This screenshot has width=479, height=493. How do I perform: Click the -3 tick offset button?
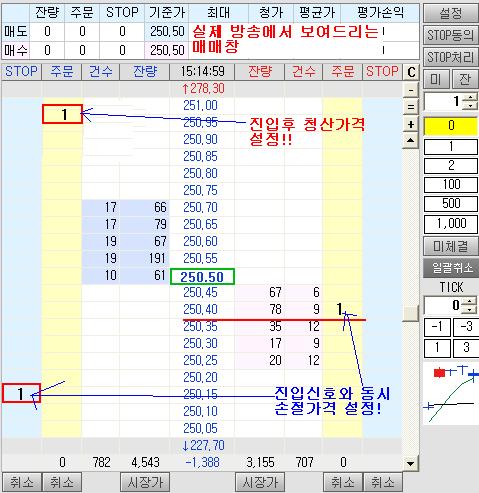point(466,327)
